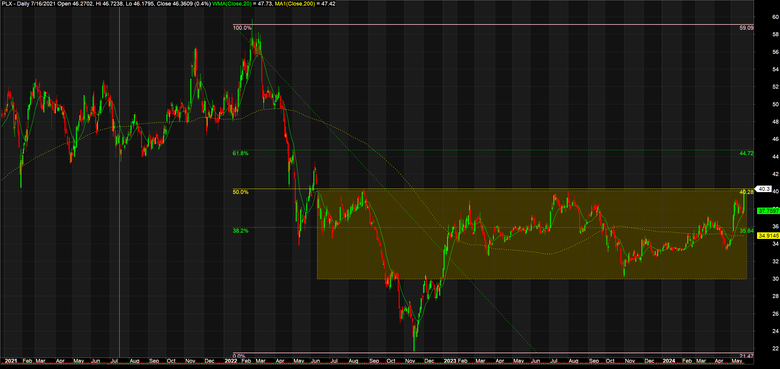Select the 61.8% Fibonacci level label
Image resolution: width=780 pixels, height=369 pixels.
(x=240, y=154)
